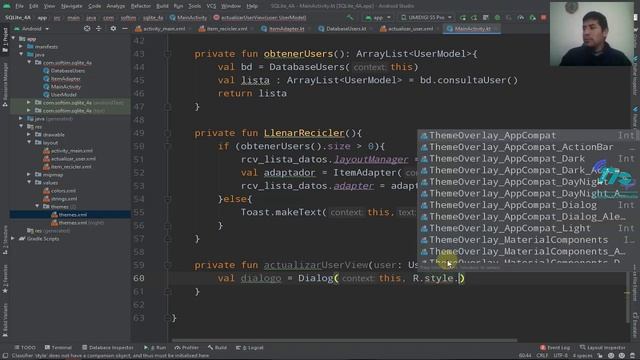The height and width of the screenshot is (360, 640).
Task: Open the TODO tool window
Action: [25, 348]
